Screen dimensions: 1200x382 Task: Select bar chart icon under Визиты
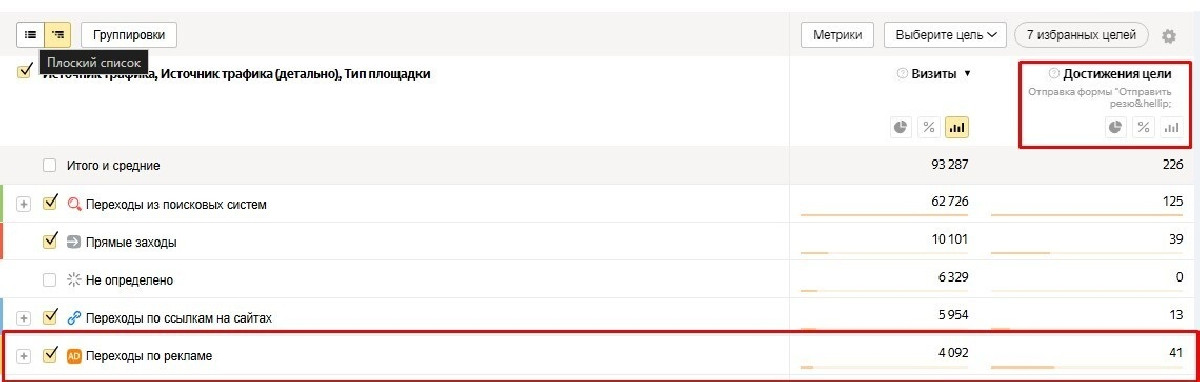[957, 127]
